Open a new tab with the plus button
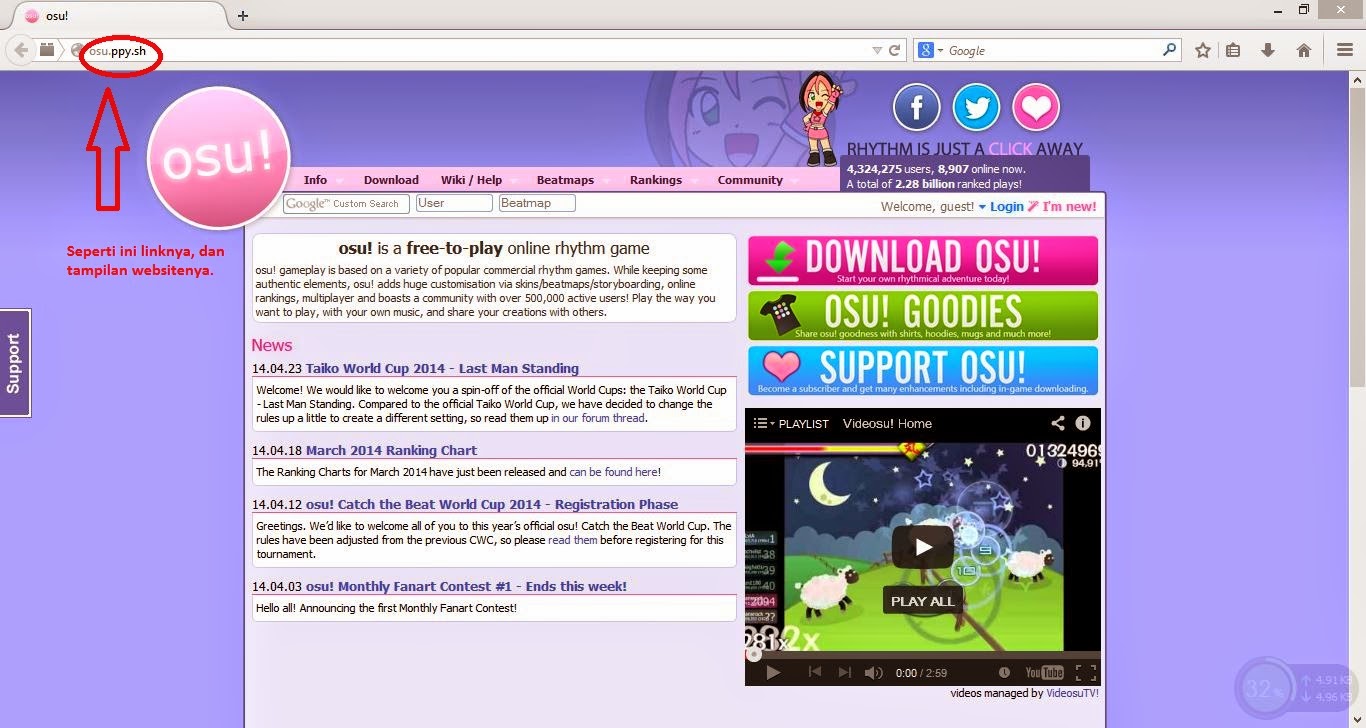This screenshot has height=728, width=1366. (243, 15)
